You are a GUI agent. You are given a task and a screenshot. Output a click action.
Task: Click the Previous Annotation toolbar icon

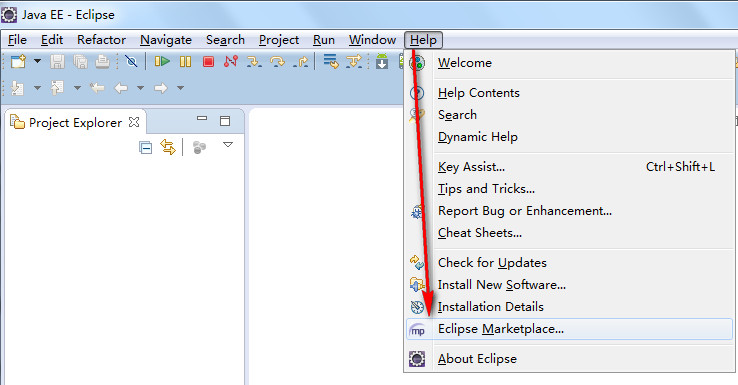click(x=57, y=88)
